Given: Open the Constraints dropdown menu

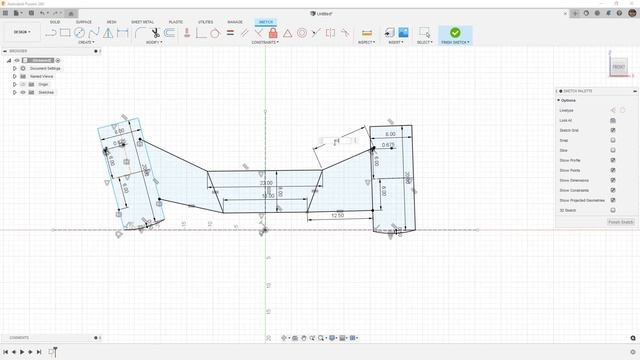Looking at the screenshot, I should [x=265, y=42].
